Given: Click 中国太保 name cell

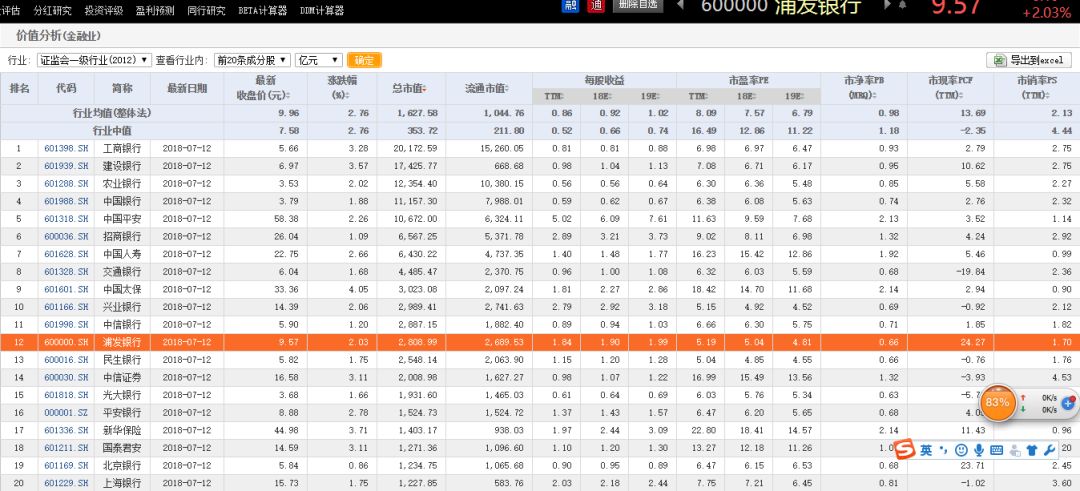Looking at the screenshot, I should tap(122, 289).
